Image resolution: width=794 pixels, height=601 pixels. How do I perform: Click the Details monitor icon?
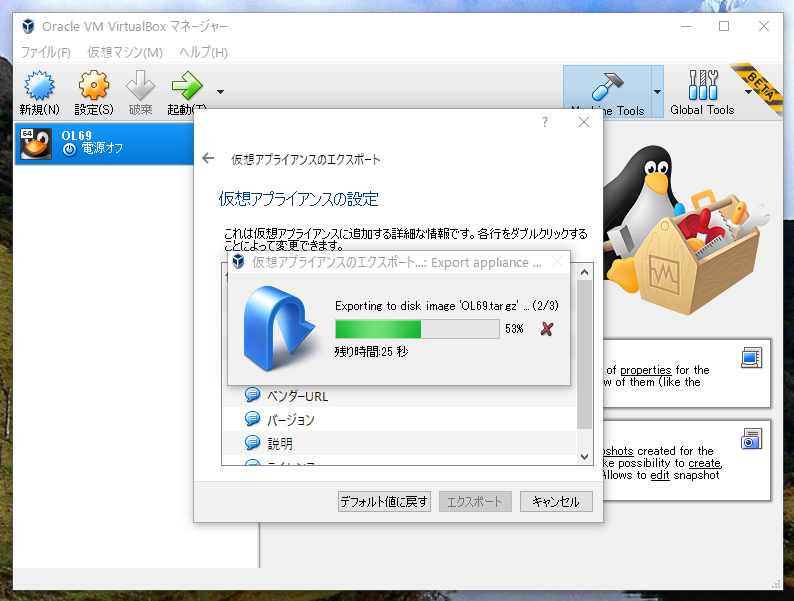pyautogui.click(x=751, y=357)
